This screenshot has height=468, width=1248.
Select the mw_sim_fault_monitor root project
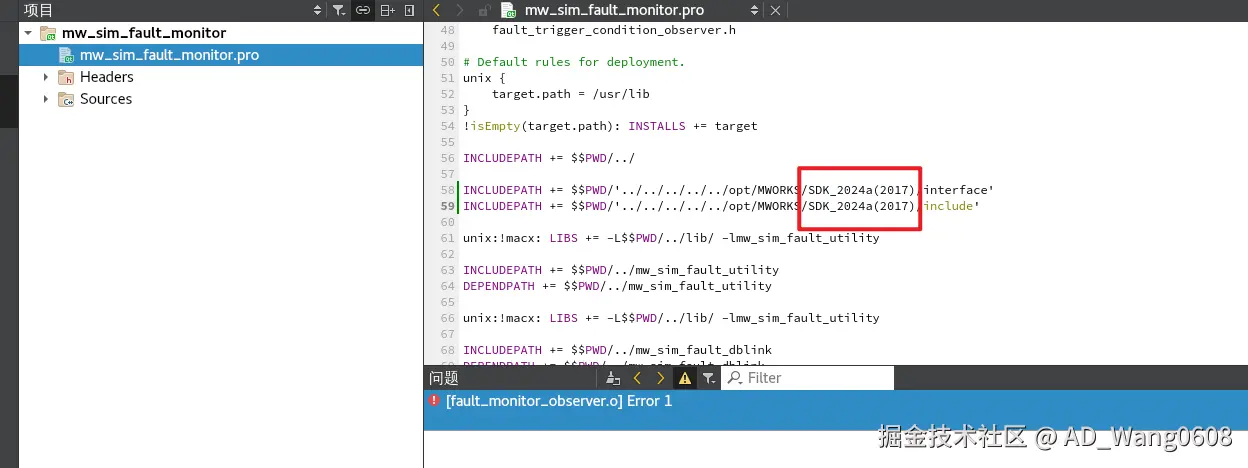[x=144, y=33]
